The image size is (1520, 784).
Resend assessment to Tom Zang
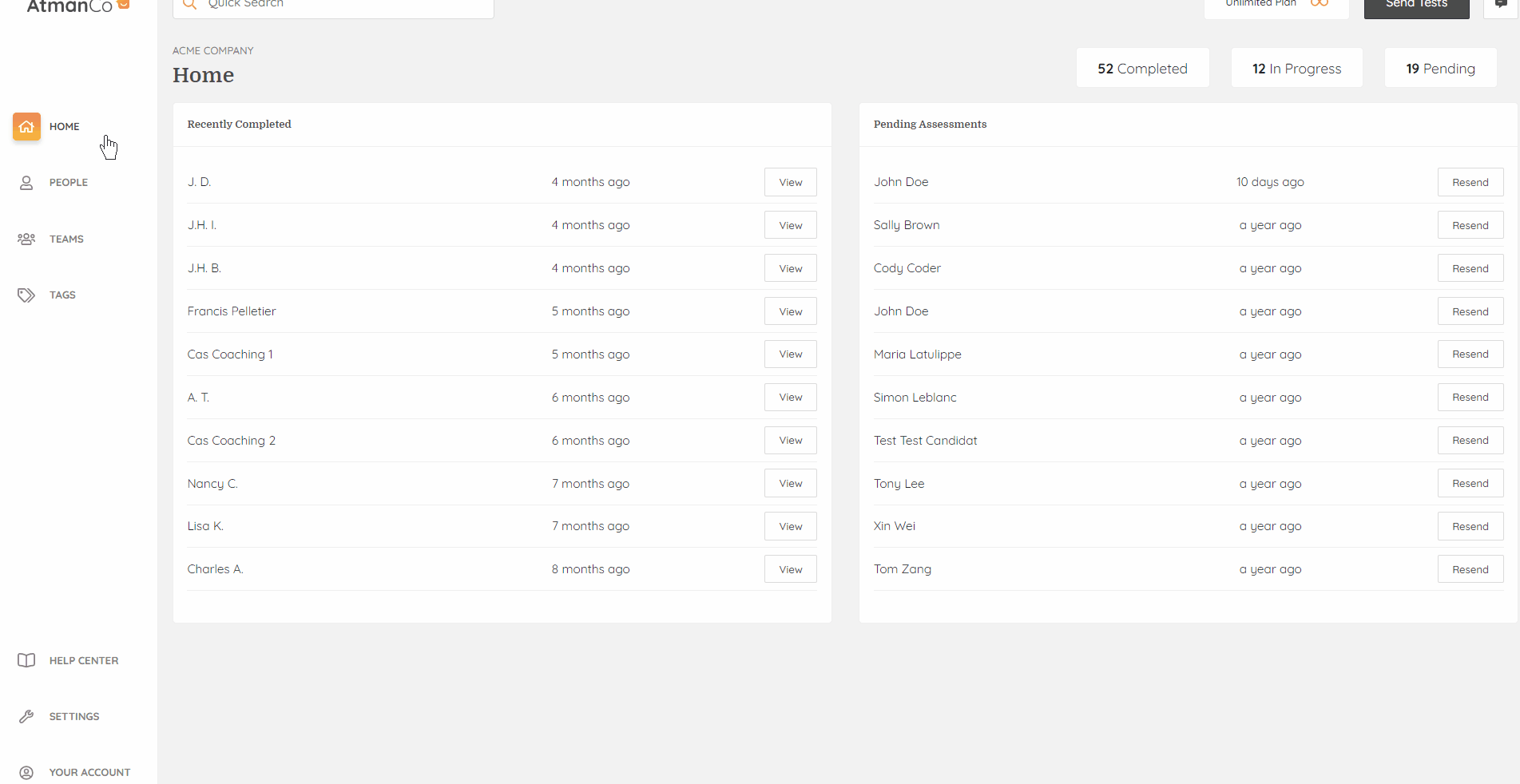point(1470,569)
